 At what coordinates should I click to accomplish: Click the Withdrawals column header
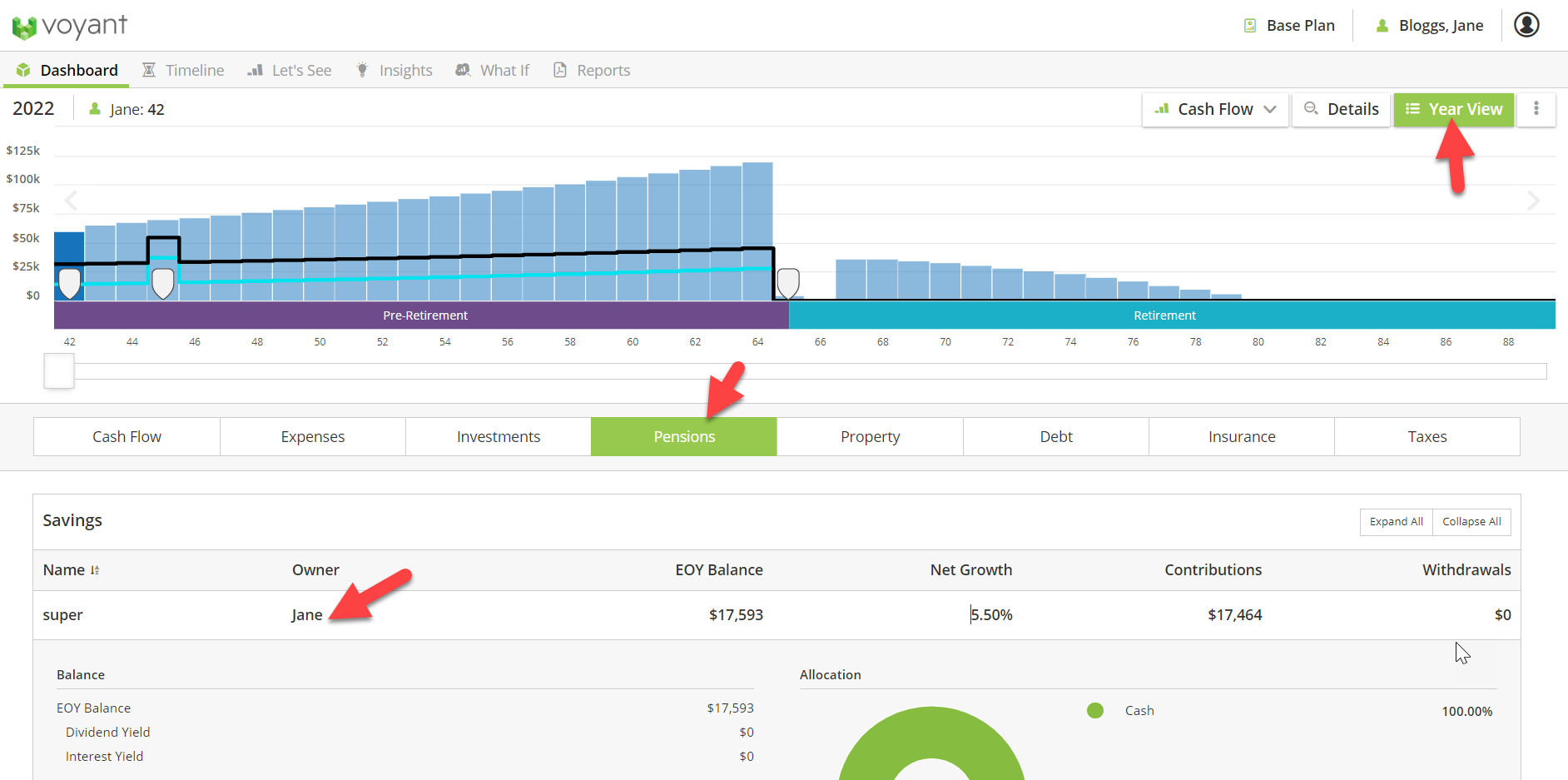(x=1466, y=570)
